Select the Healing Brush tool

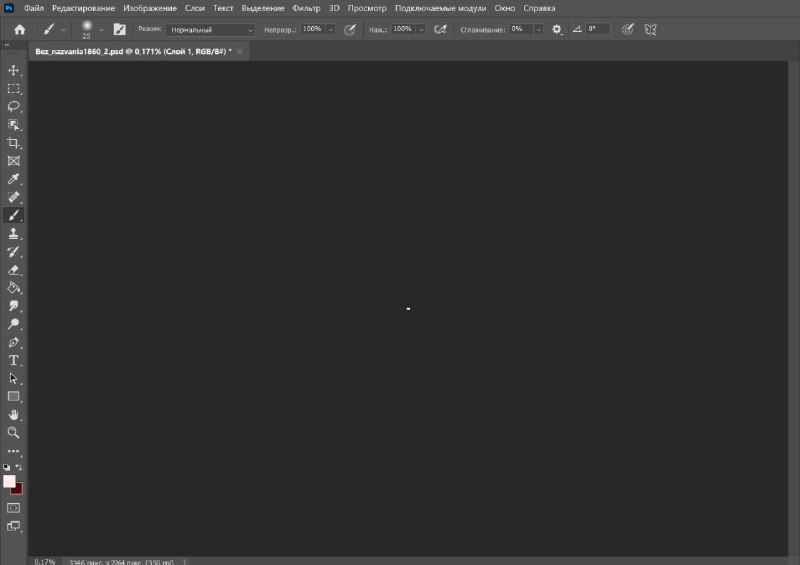coord(14,197)
